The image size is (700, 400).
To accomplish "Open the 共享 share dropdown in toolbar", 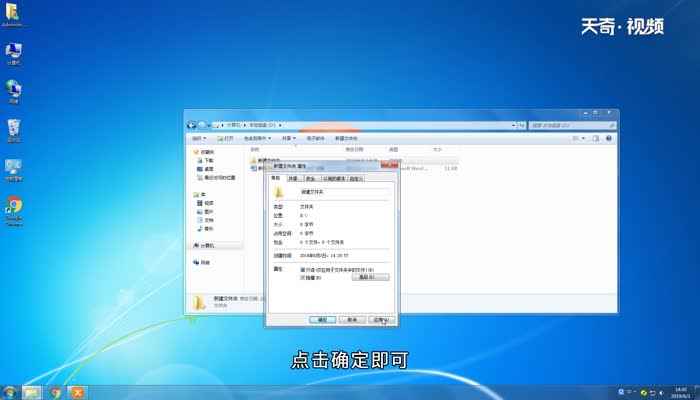I will tap(288, 139).
